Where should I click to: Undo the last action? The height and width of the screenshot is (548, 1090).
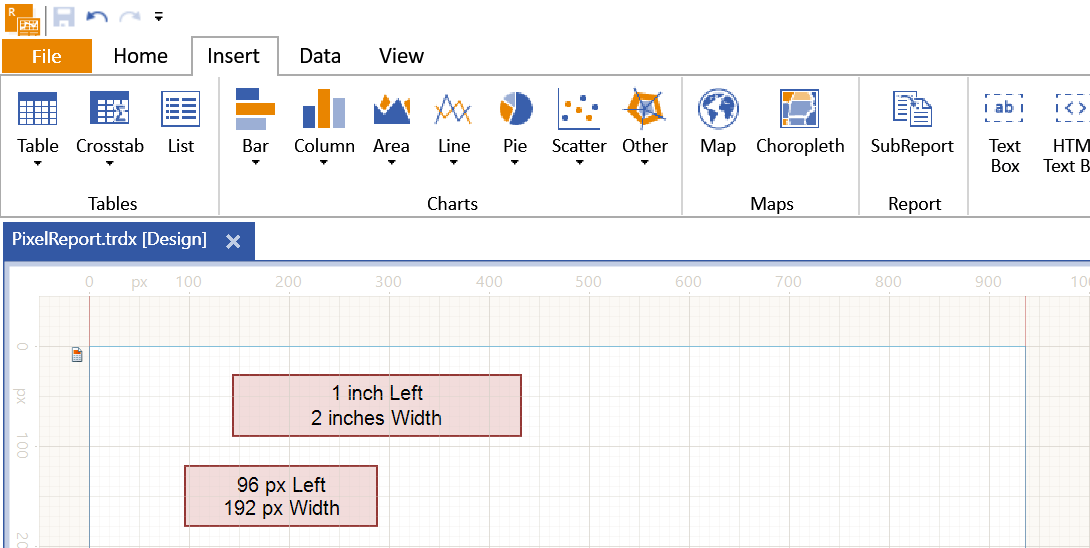click(97, 17)
